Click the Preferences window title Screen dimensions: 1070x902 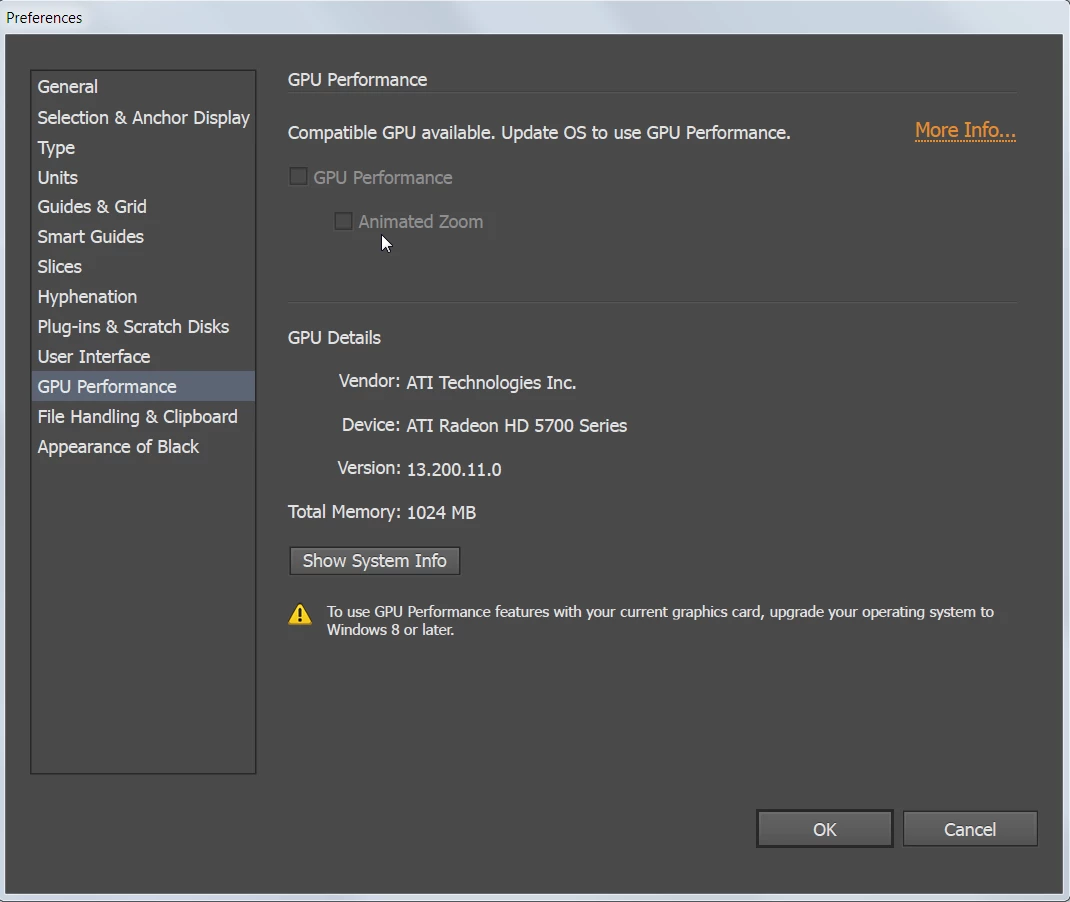44,18
